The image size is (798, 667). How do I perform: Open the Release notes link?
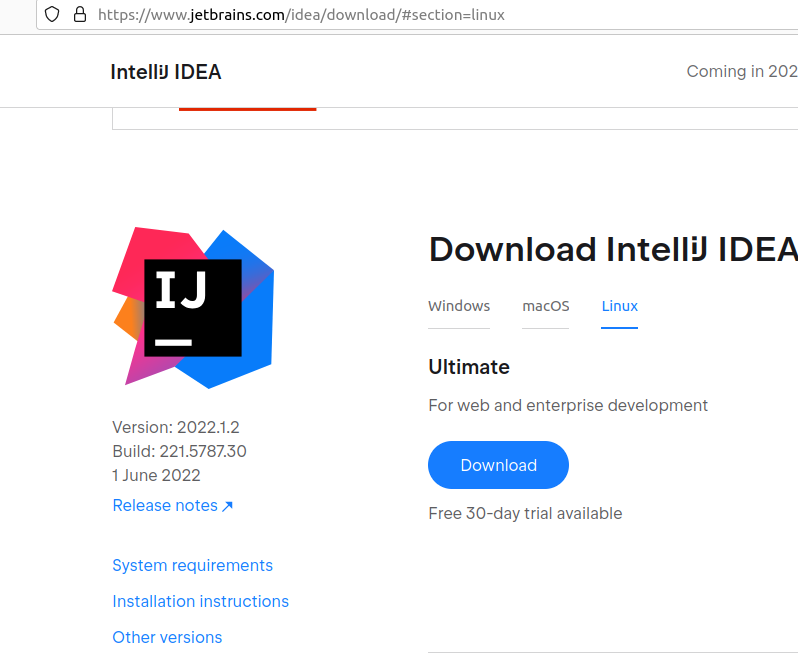pyautogui.click(x=165, y=506)
